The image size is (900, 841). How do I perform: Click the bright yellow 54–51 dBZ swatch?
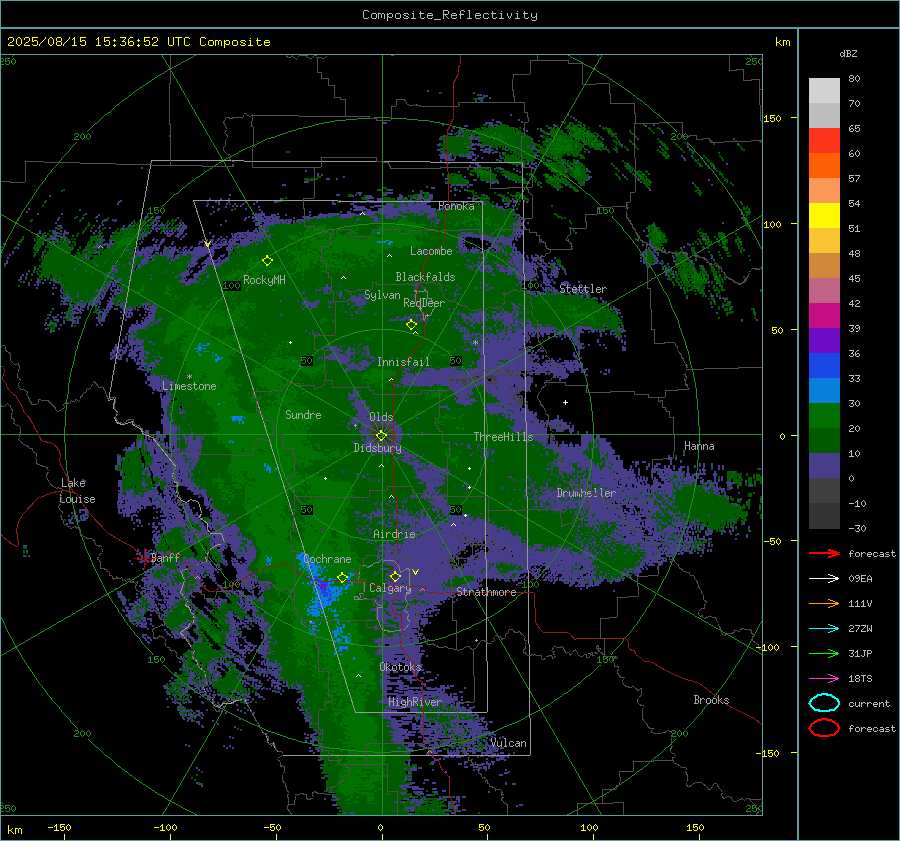click(824, 216)
